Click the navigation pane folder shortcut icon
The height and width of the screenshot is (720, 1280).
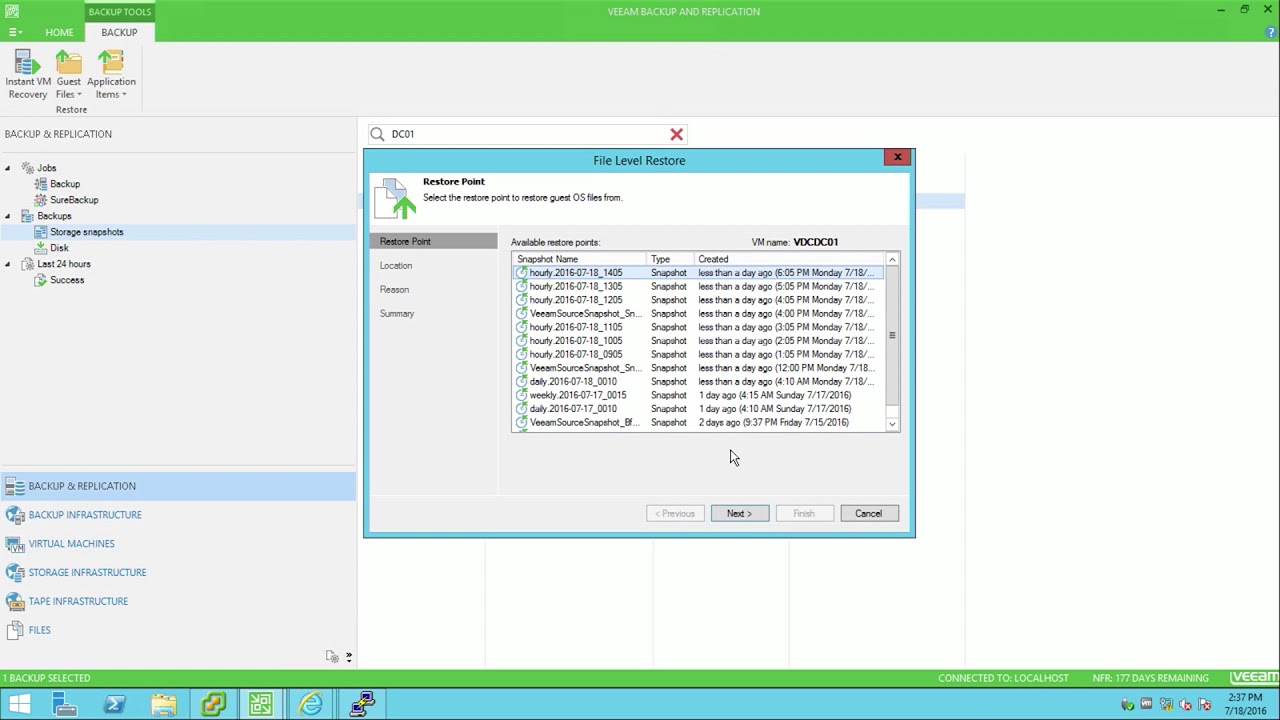(x=332, y=657)
